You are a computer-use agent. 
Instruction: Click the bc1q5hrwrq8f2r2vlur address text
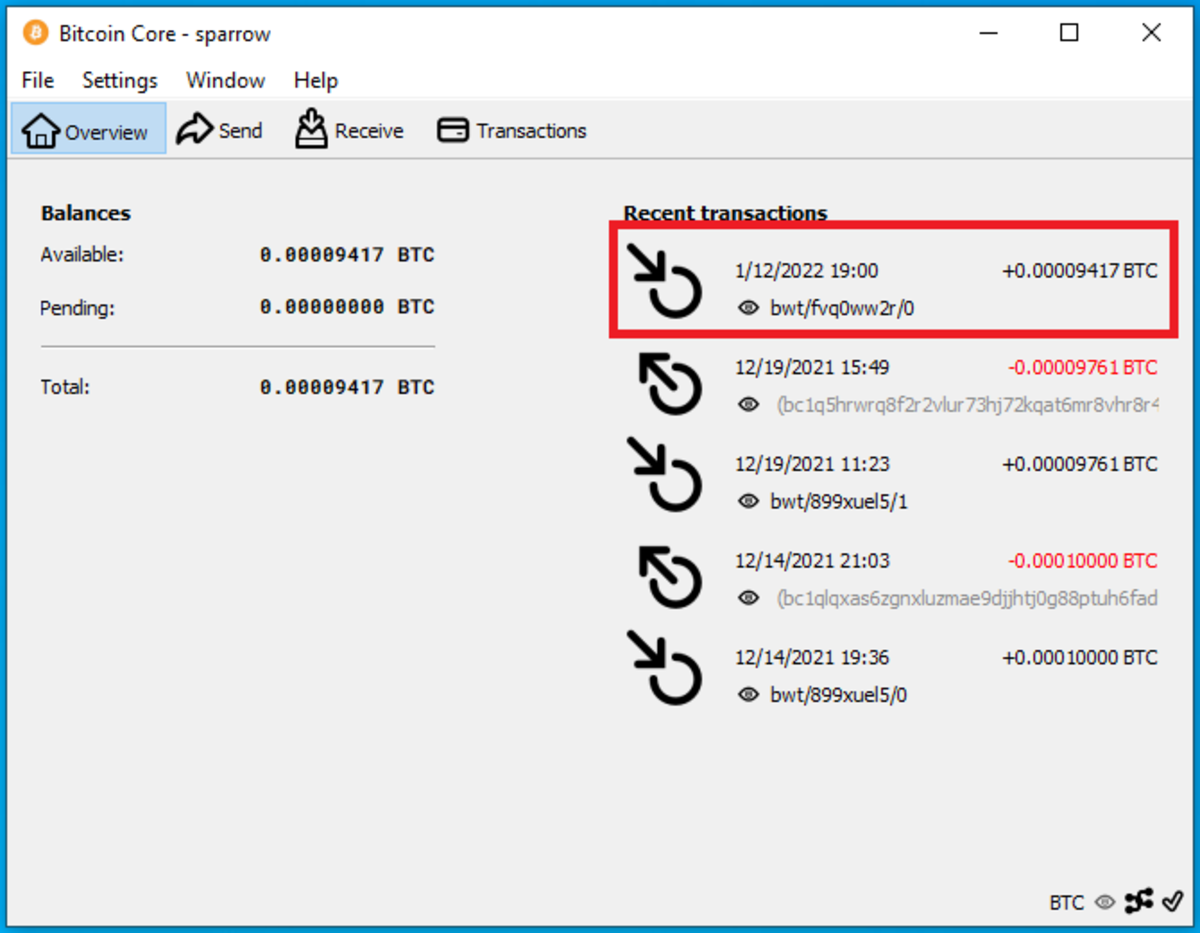967,405
